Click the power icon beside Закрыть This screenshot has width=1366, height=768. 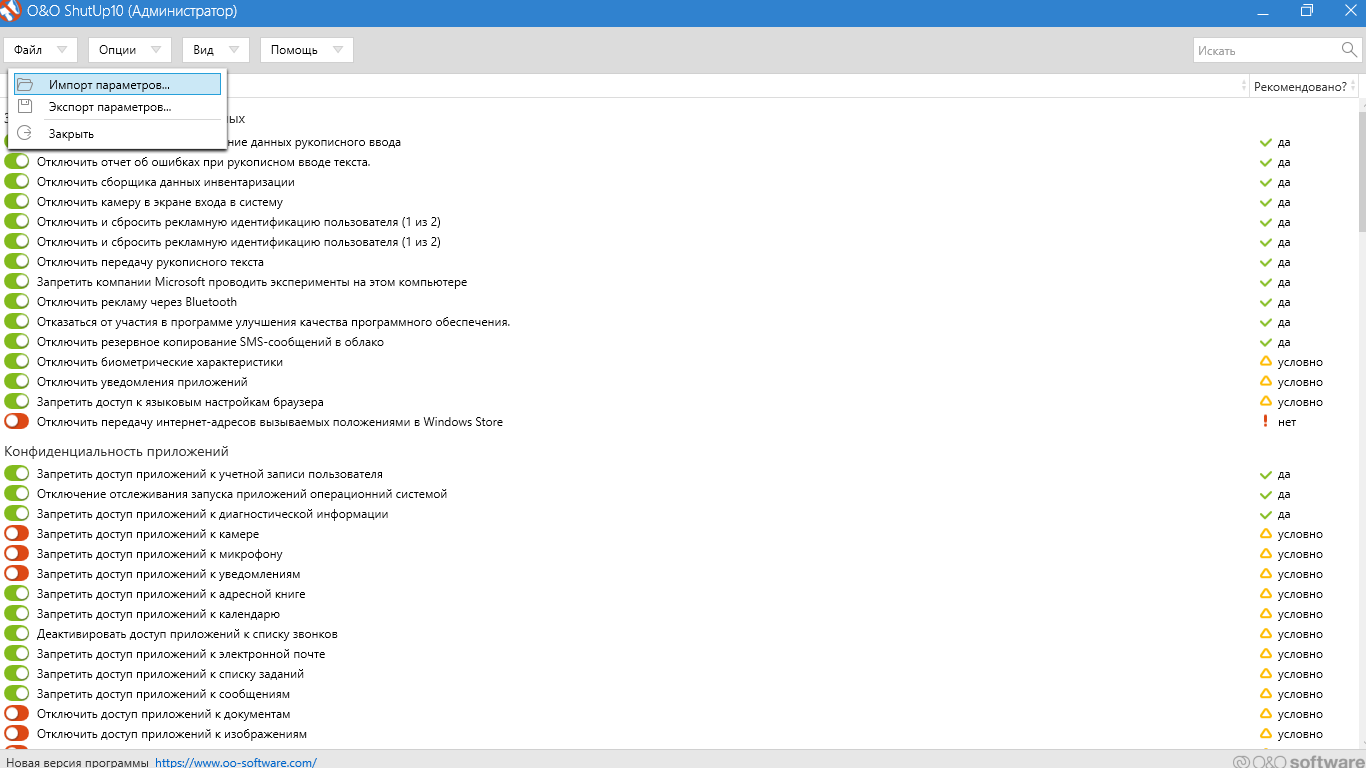pos(26,133)
